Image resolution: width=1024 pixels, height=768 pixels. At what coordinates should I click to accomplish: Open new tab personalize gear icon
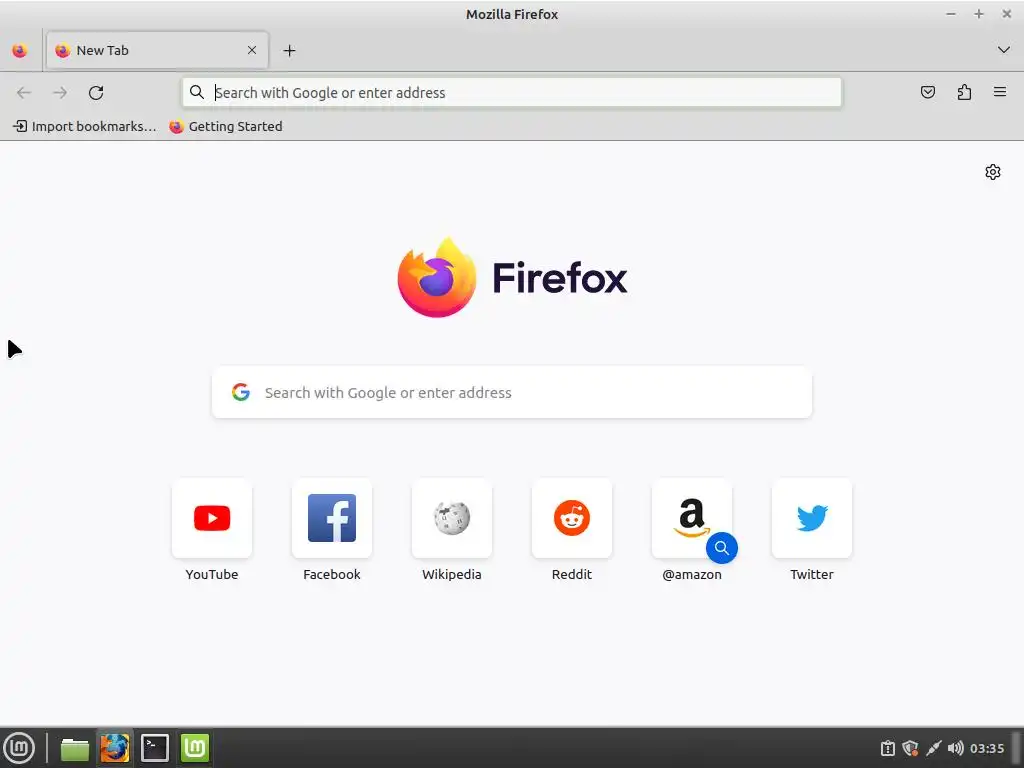993,172
